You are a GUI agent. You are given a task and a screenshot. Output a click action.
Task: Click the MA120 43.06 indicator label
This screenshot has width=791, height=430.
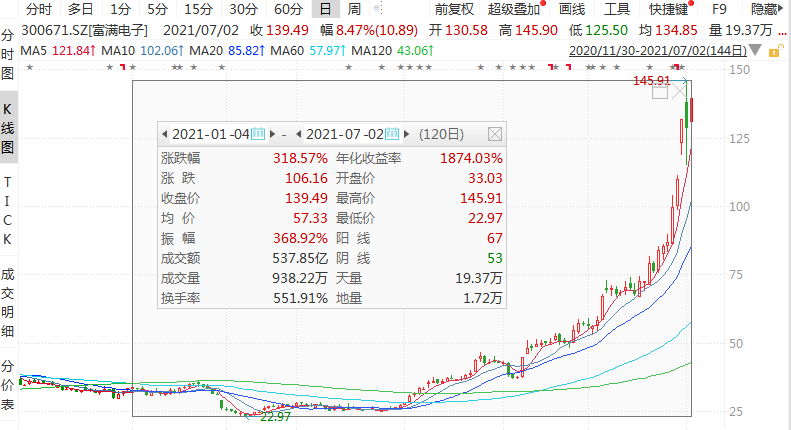point(392,51)
